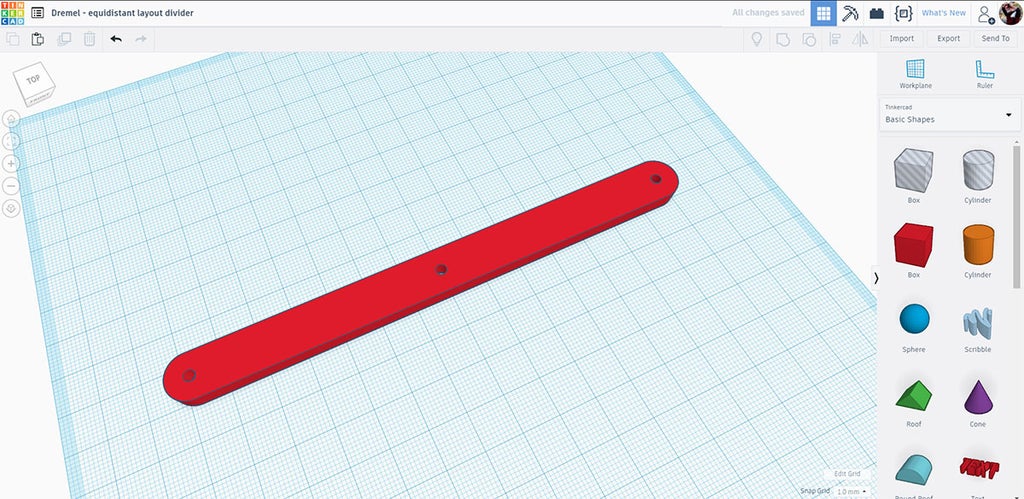Open the Bricks mode icon
Image resolution: width=1024 pixels, height=499 pixels.
coord(876,13)
